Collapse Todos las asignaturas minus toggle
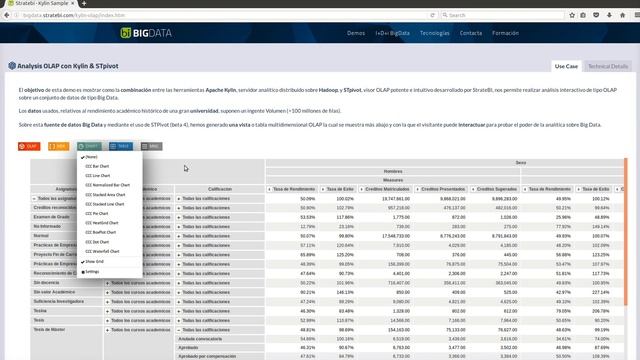 pos(34,199)
